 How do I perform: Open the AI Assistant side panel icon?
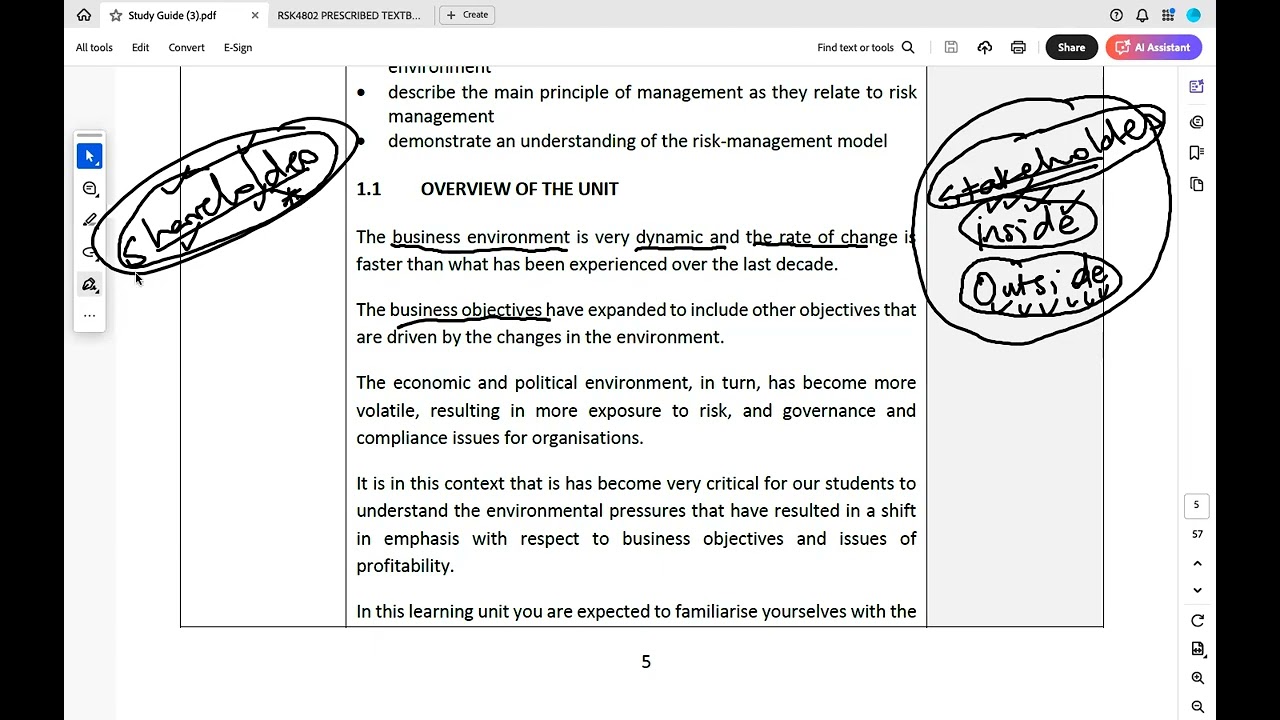point(1197,87)
